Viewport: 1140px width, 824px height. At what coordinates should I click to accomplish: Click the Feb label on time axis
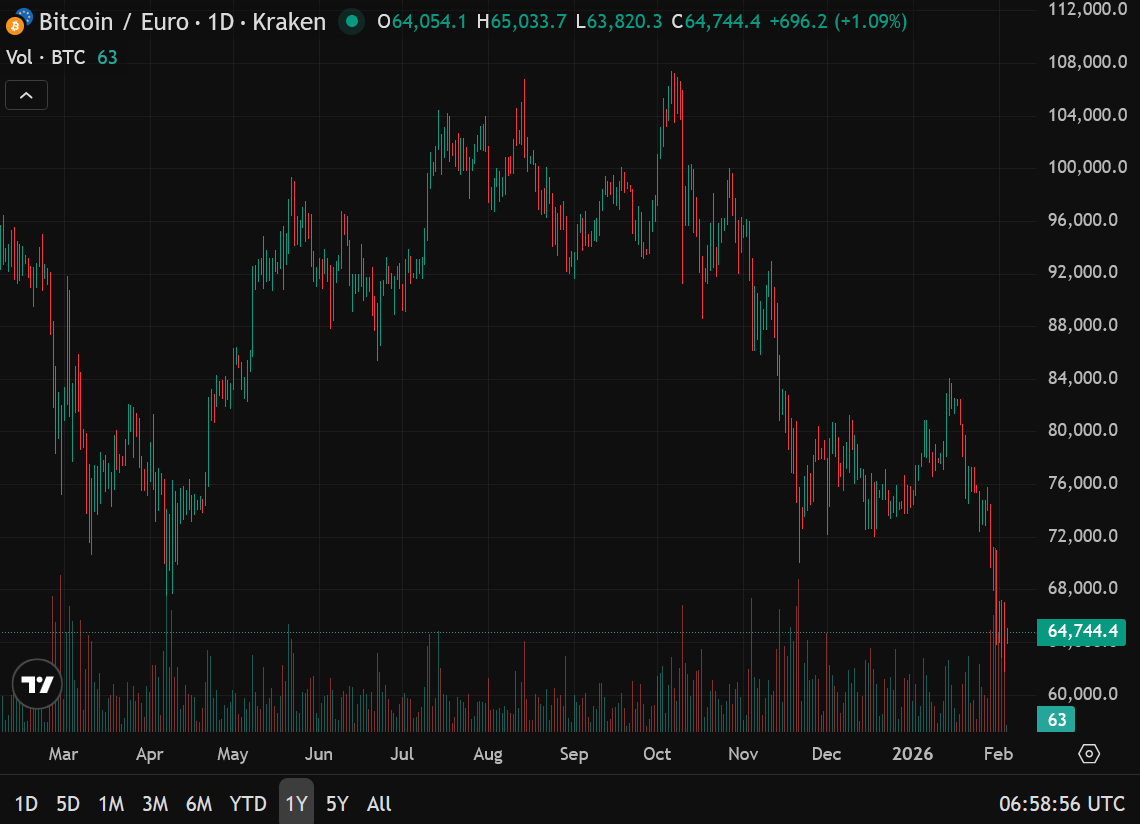998,754
